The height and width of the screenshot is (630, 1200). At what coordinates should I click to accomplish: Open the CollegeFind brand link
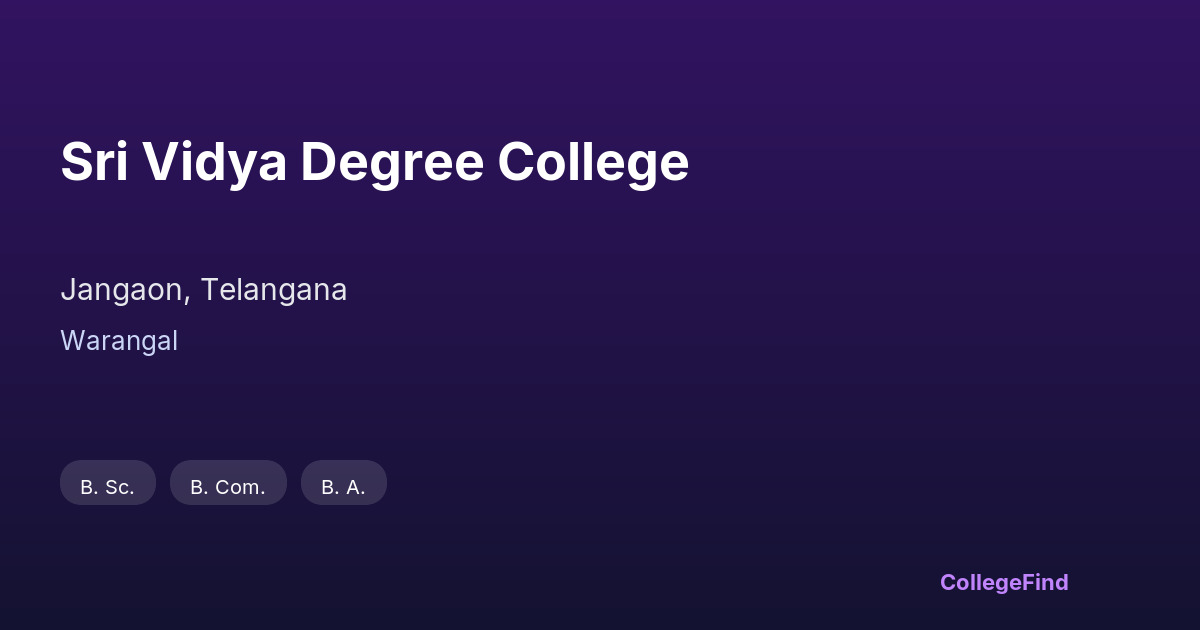click(1004, 583)
